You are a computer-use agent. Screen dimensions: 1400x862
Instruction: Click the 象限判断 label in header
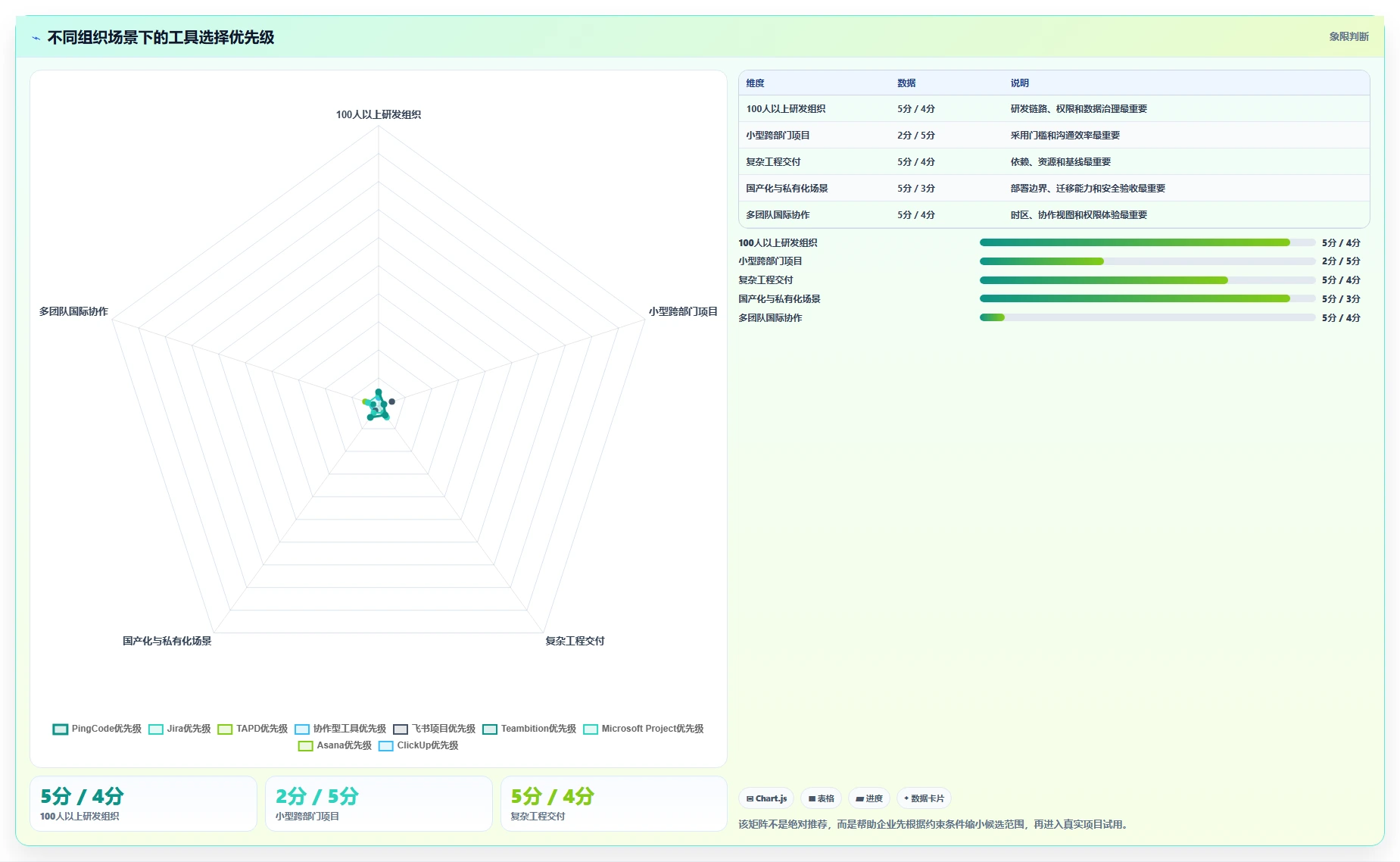point(1349,36)
